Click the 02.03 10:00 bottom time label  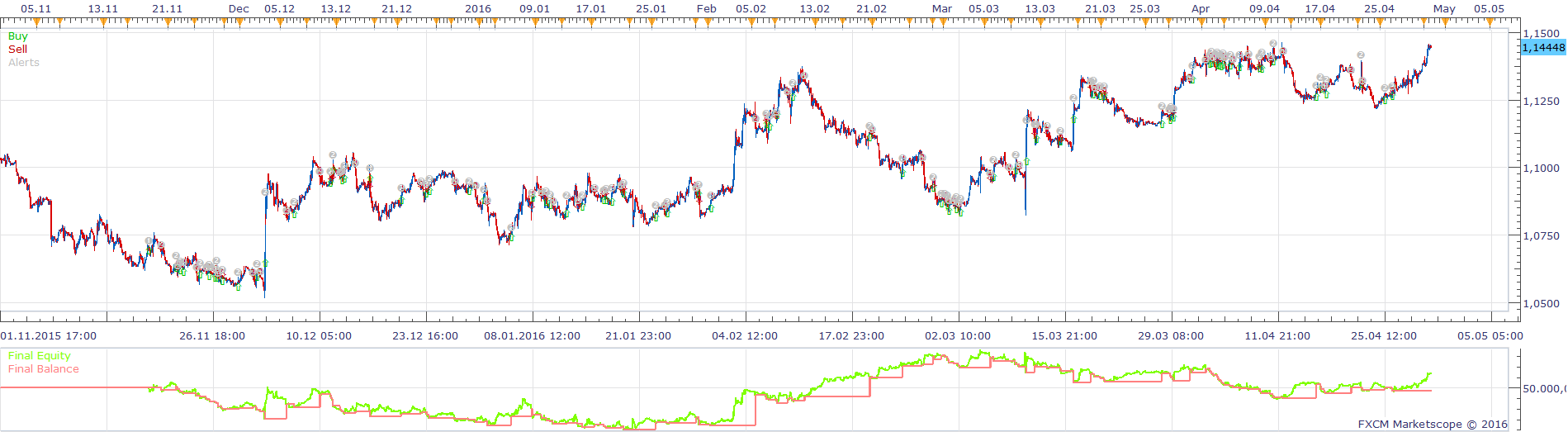[x=958, y=336]
